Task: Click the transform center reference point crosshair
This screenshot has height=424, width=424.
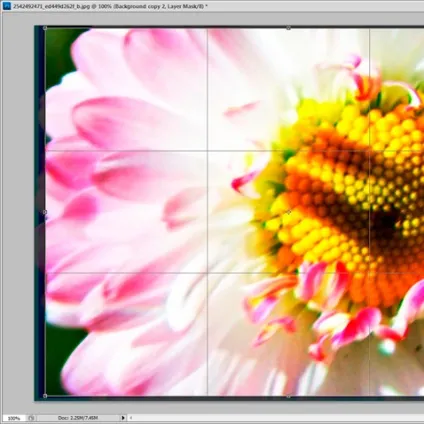Action: (x=288, y=212)
